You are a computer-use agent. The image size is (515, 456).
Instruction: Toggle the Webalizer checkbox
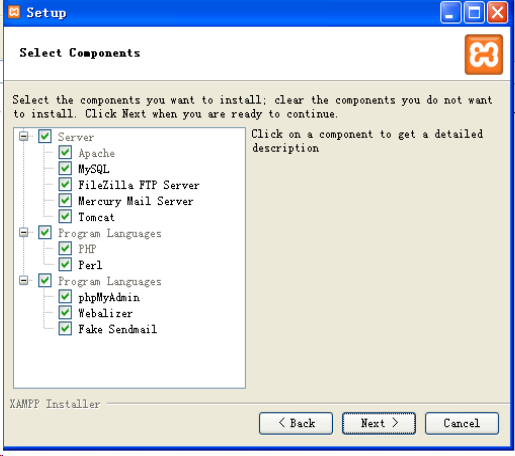pos(65,312)
